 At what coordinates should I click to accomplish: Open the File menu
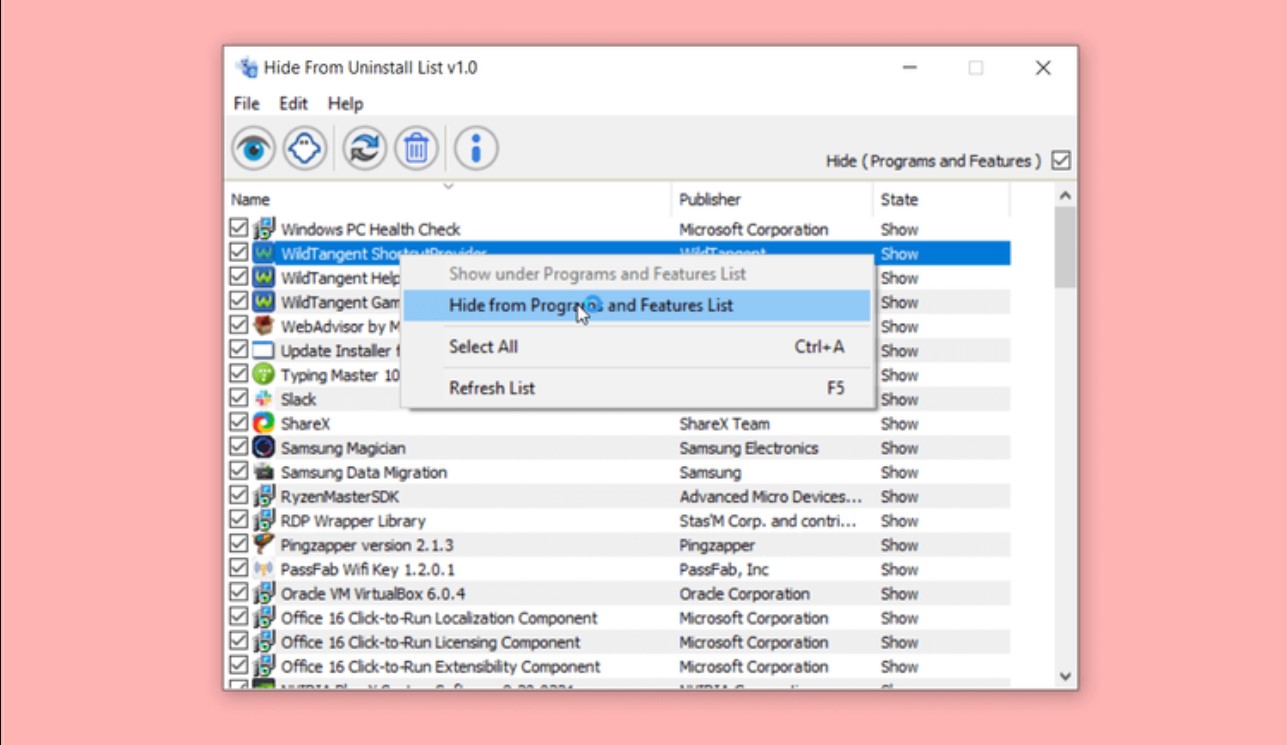click(246, 104)
